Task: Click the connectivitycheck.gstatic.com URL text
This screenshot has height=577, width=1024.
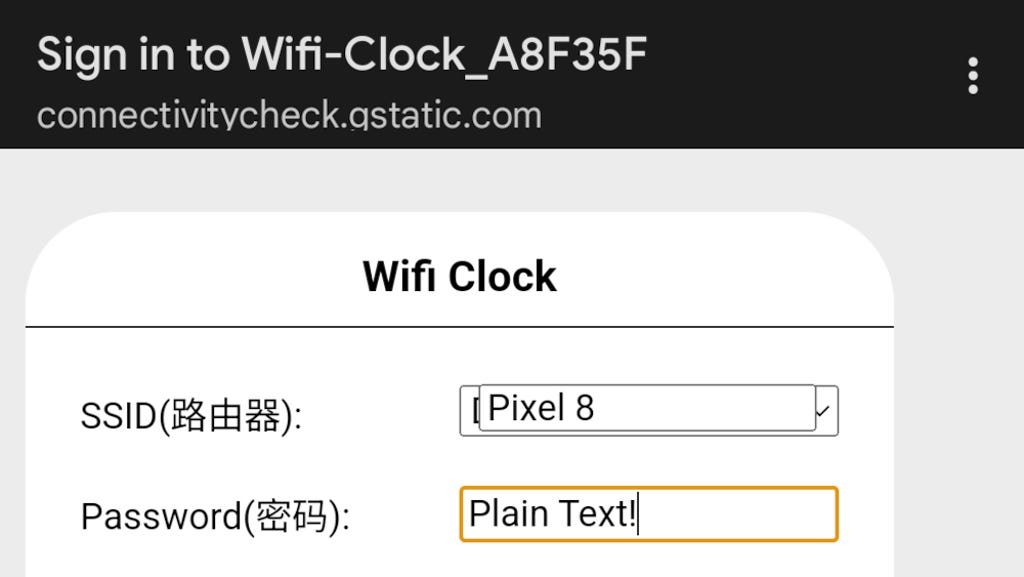Action: (x=289, y=115)
